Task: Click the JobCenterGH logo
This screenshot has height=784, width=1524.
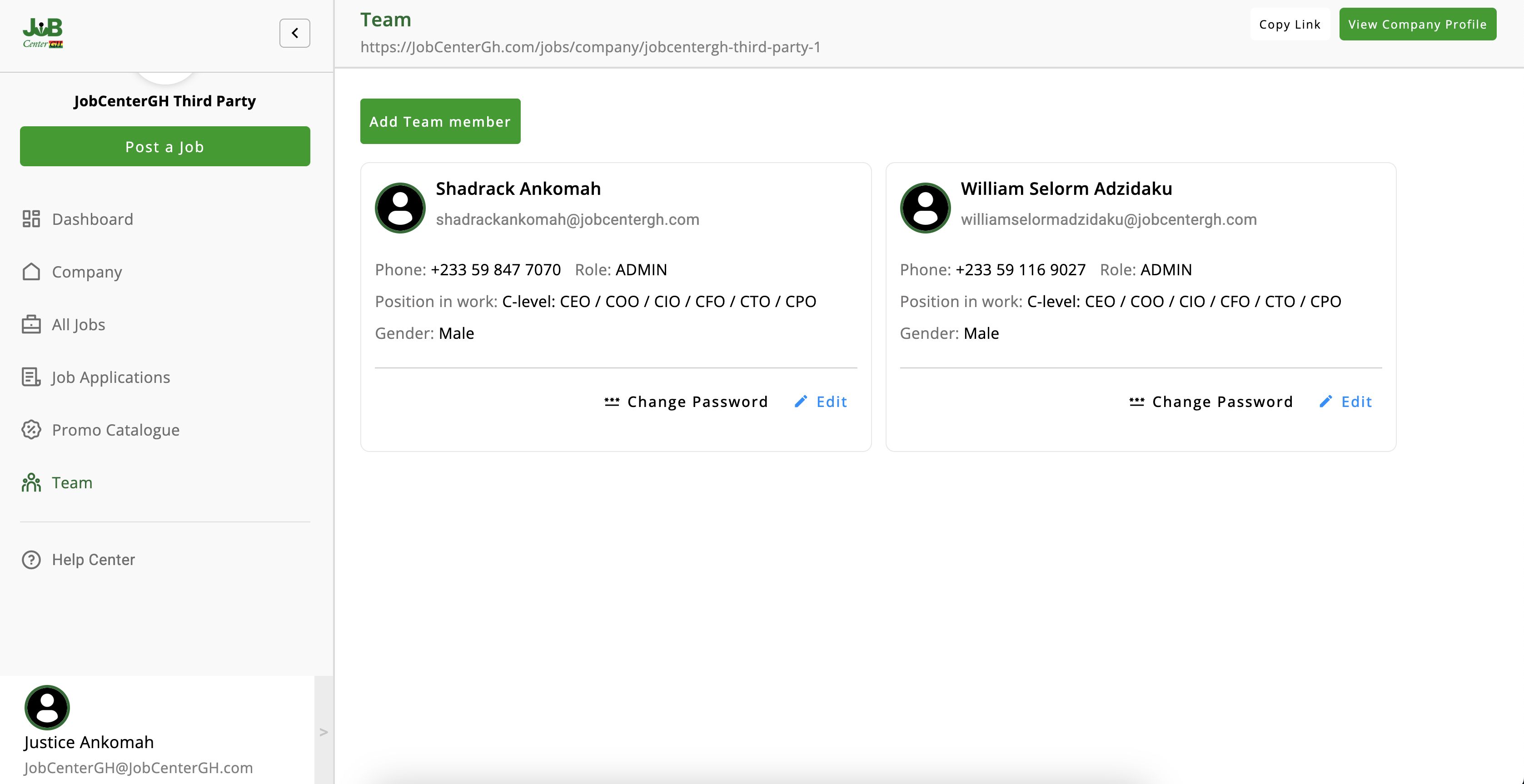Action: tap(43, 33)
